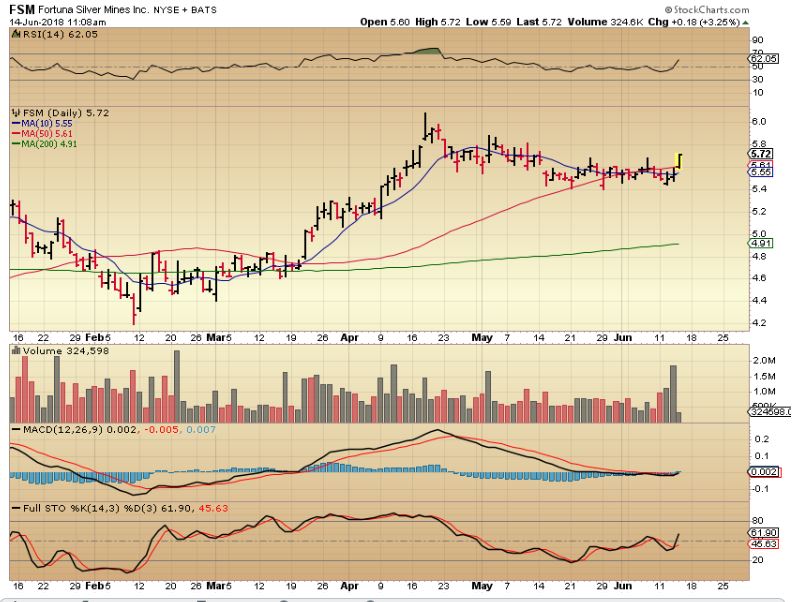Click the Apr label under the price panel

point(350,337)
